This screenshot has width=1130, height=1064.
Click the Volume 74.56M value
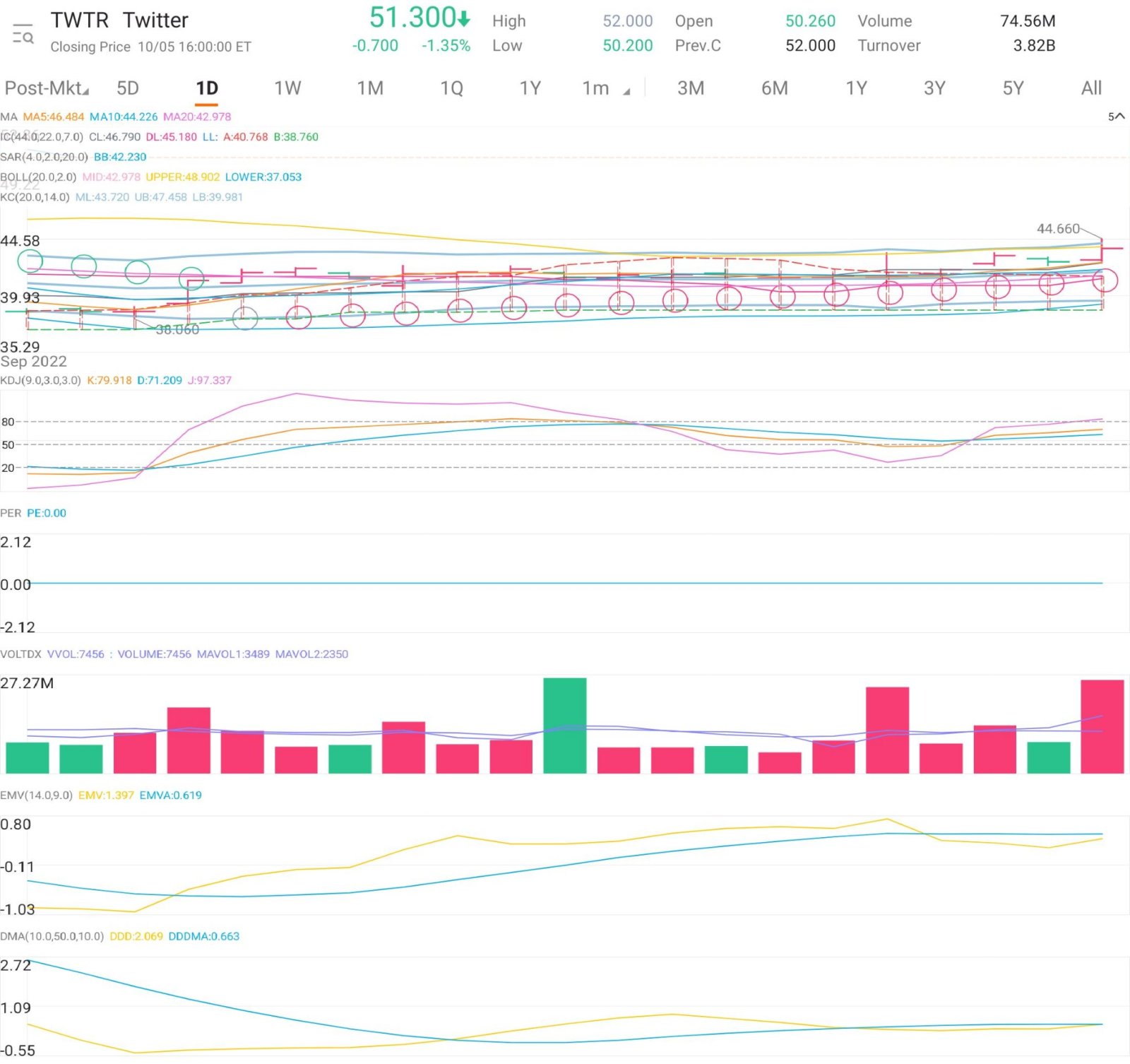coord(1028,21)
